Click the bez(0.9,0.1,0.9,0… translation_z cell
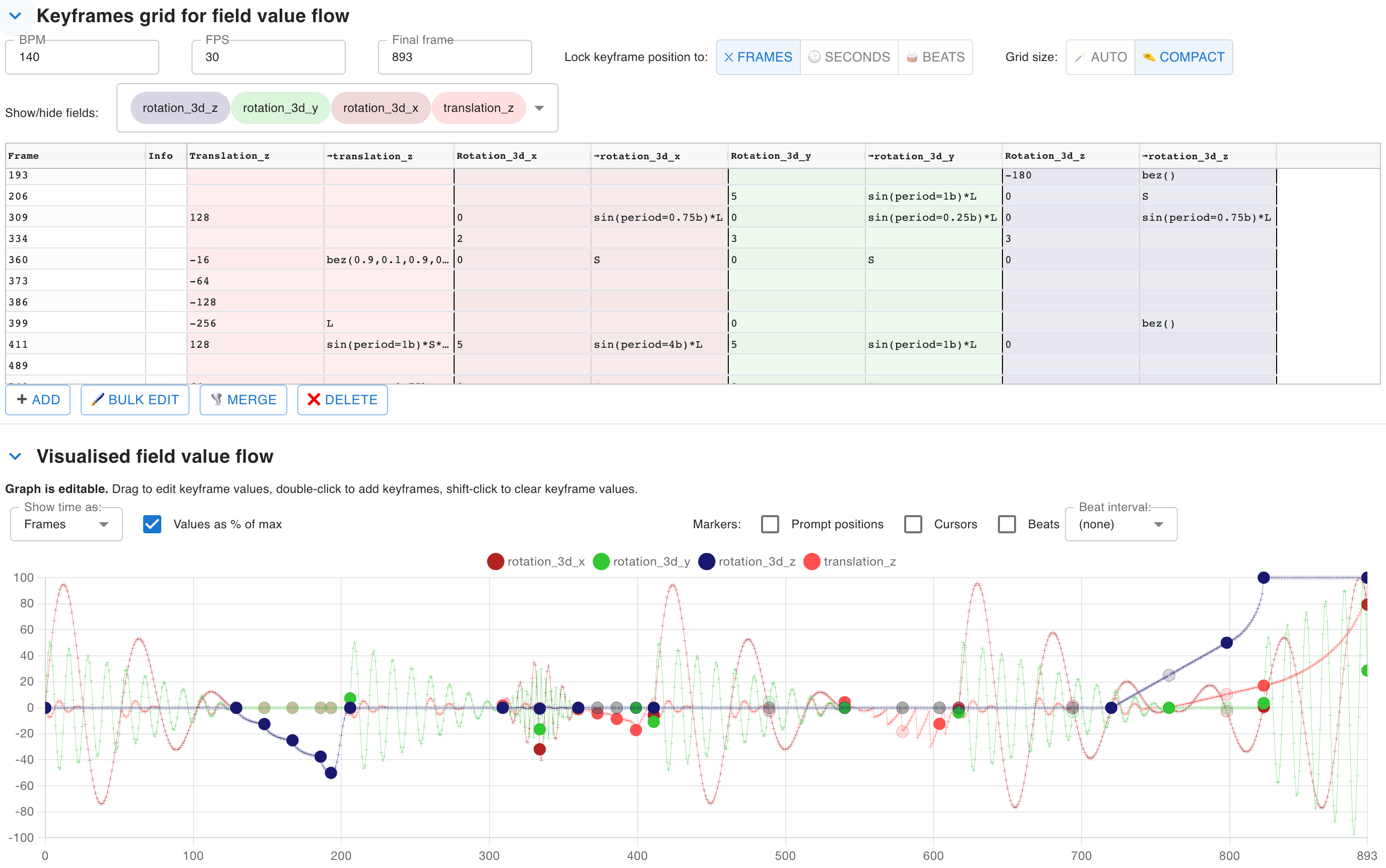 (389, 260)
